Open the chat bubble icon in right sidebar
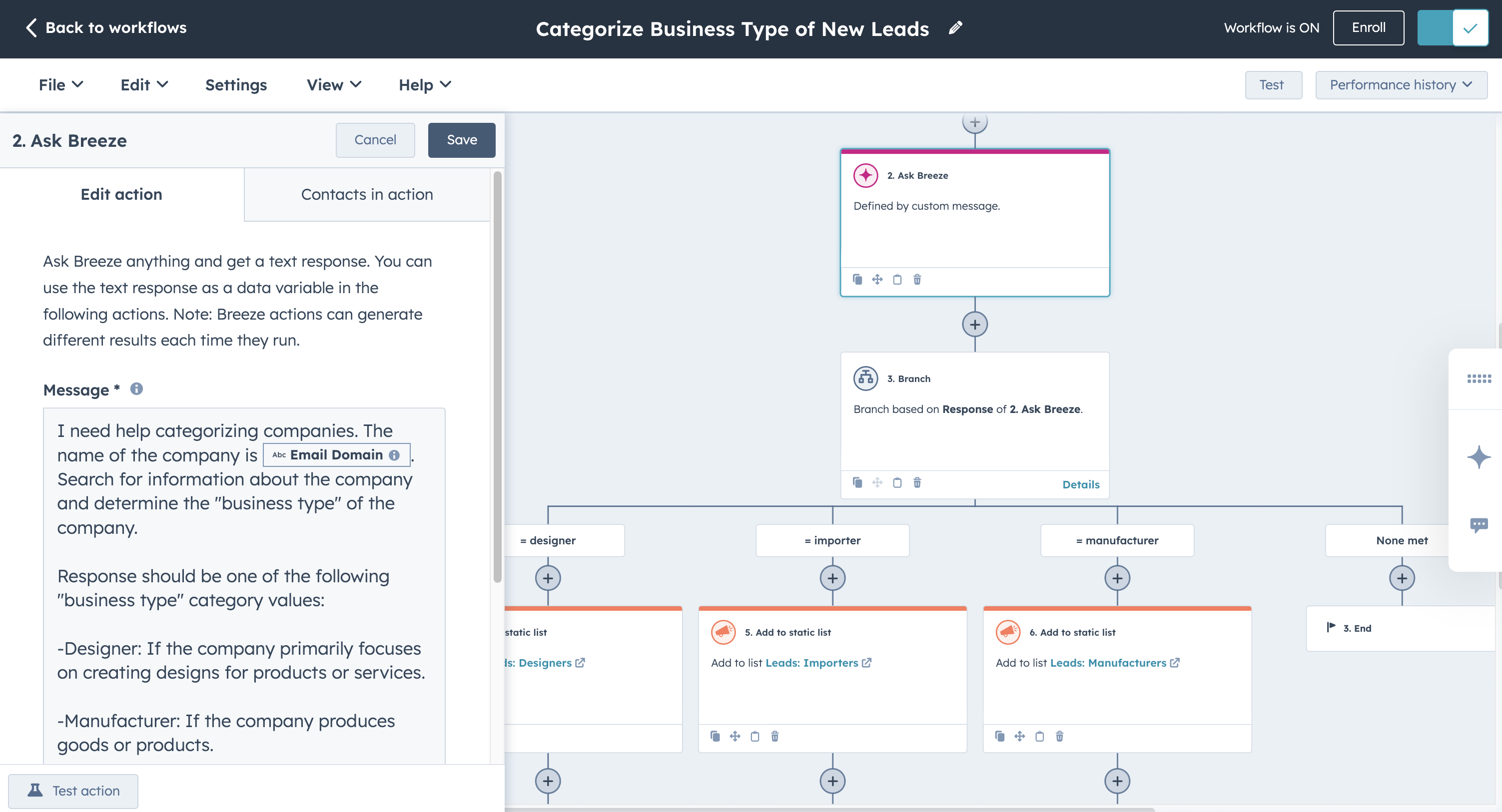 pos(1479,525)
